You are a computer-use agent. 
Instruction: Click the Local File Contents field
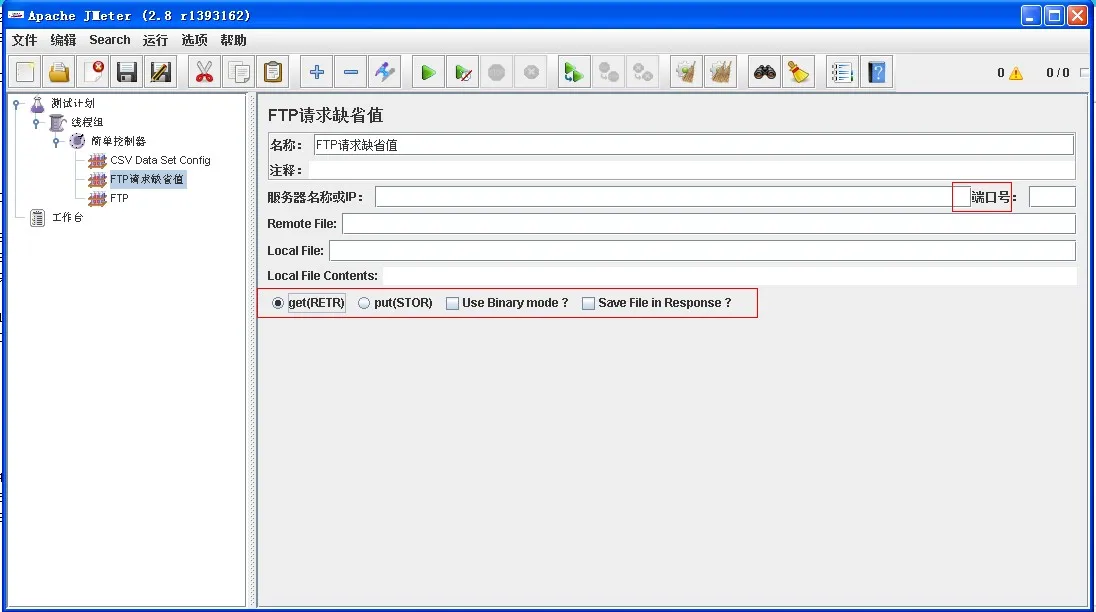click(730, 276)
